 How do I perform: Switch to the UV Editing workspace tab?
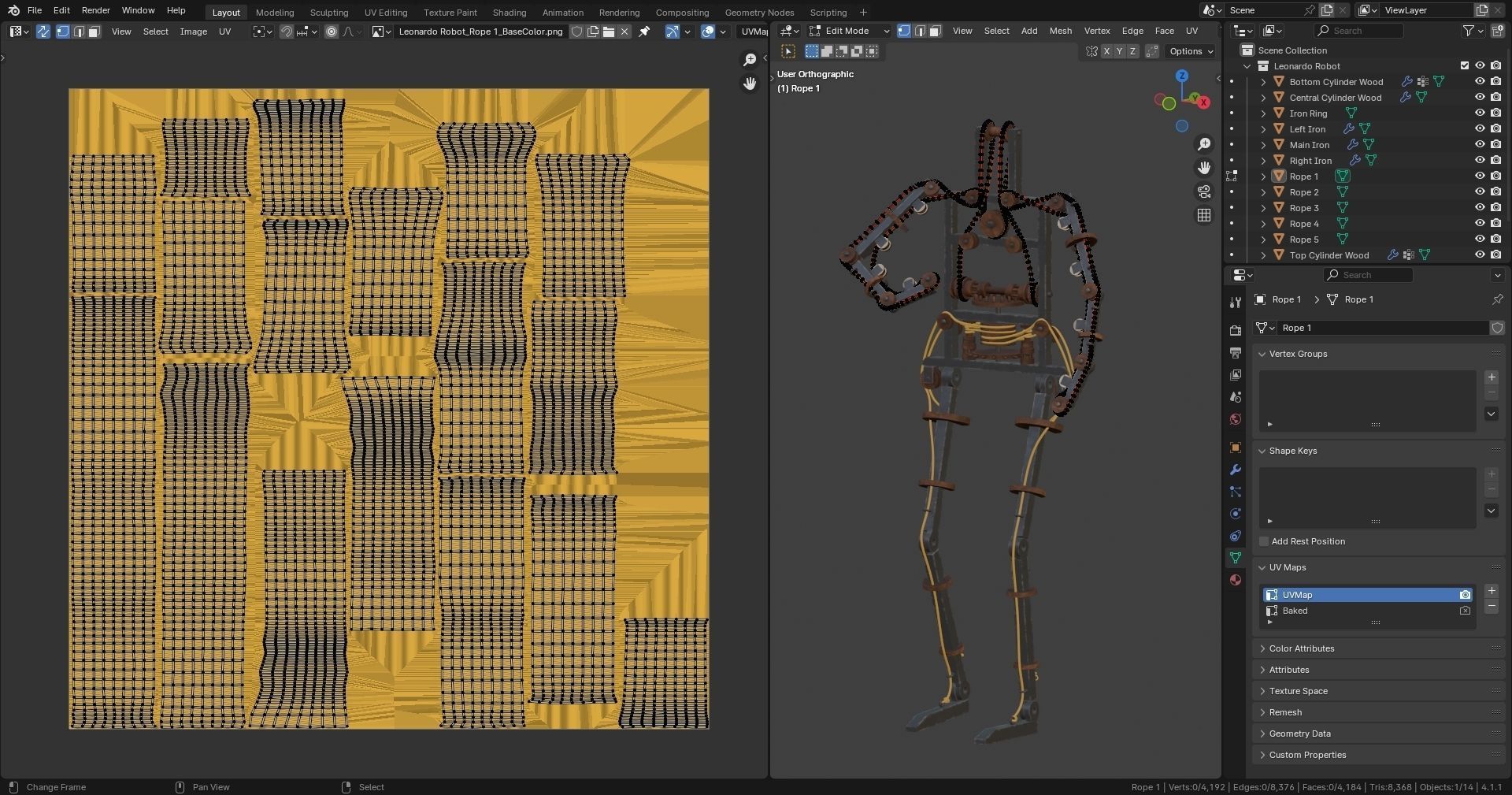tap(386, 12)
